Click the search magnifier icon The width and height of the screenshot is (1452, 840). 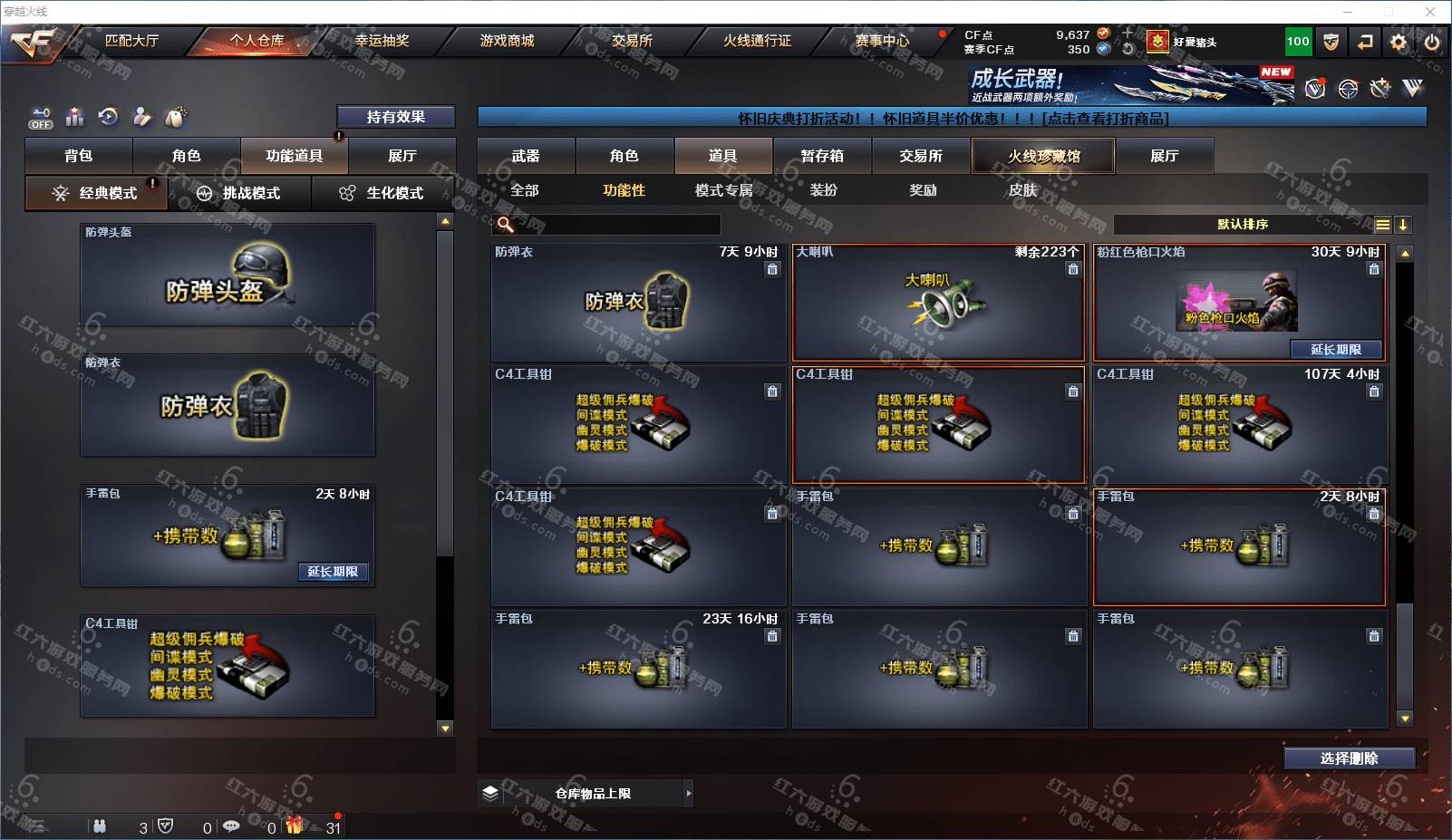coord(506,225)
